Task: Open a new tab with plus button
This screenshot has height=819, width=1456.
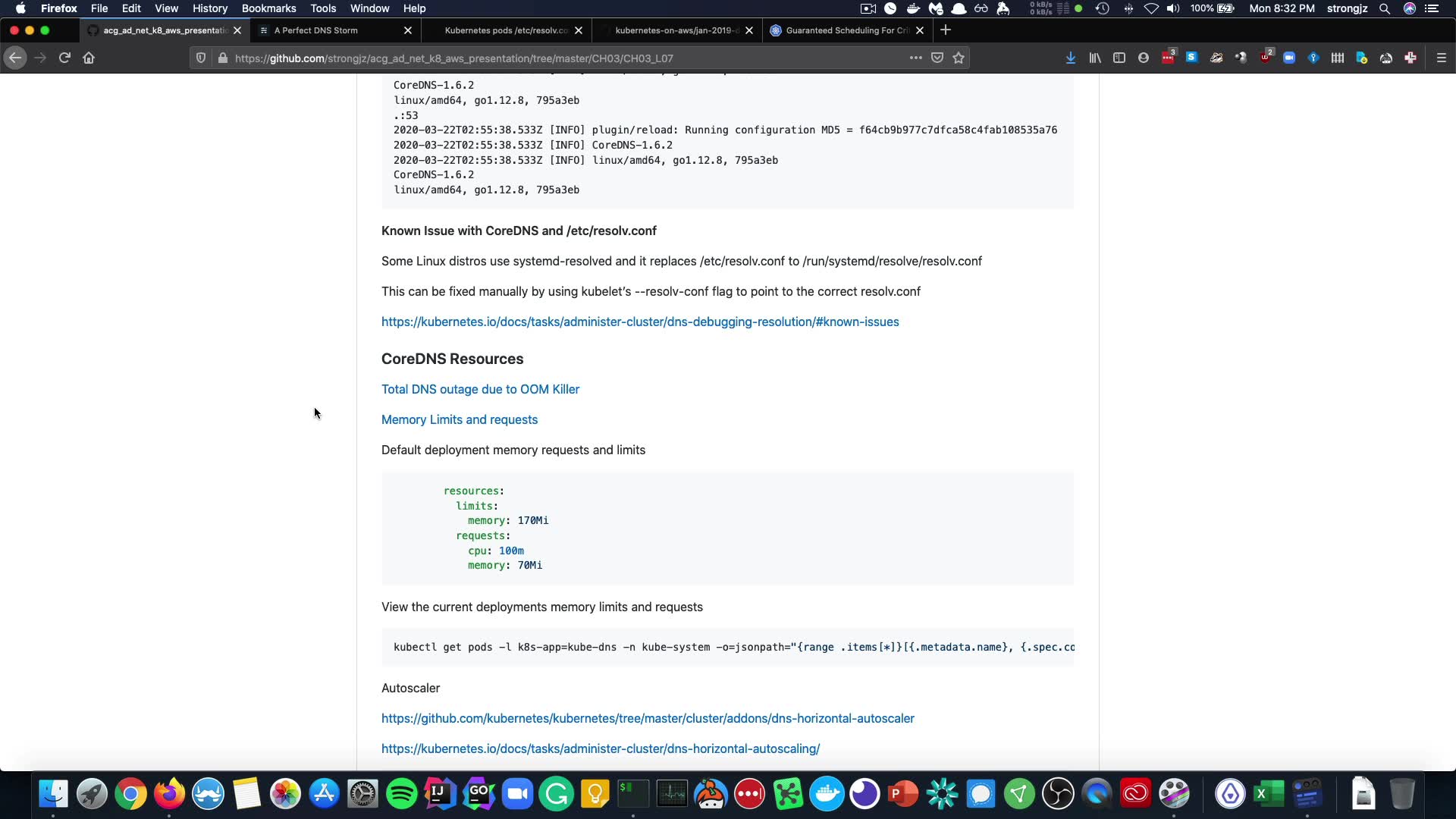Action: 945,30
